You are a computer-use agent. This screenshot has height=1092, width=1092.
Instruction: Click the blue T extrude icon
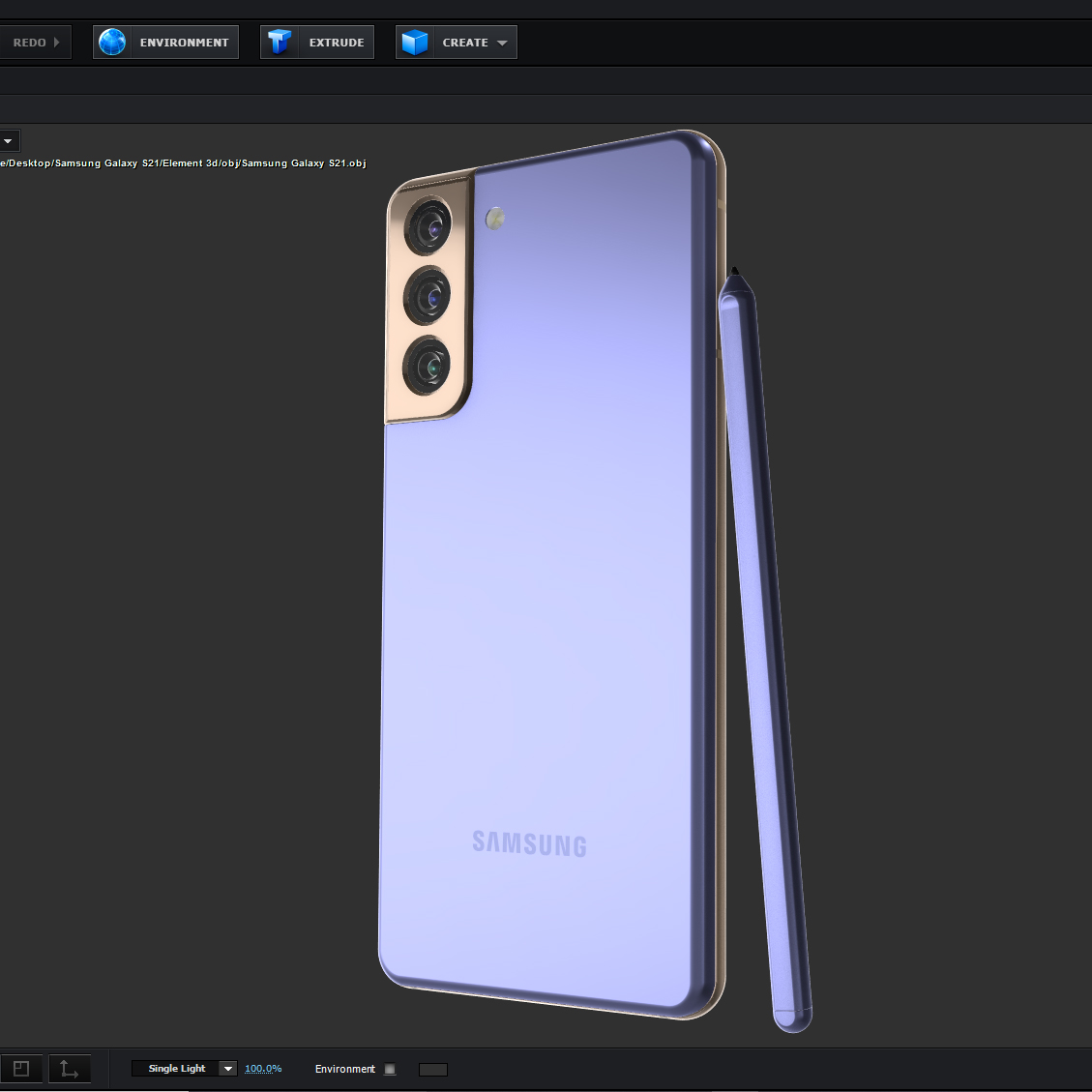point(280,43)
